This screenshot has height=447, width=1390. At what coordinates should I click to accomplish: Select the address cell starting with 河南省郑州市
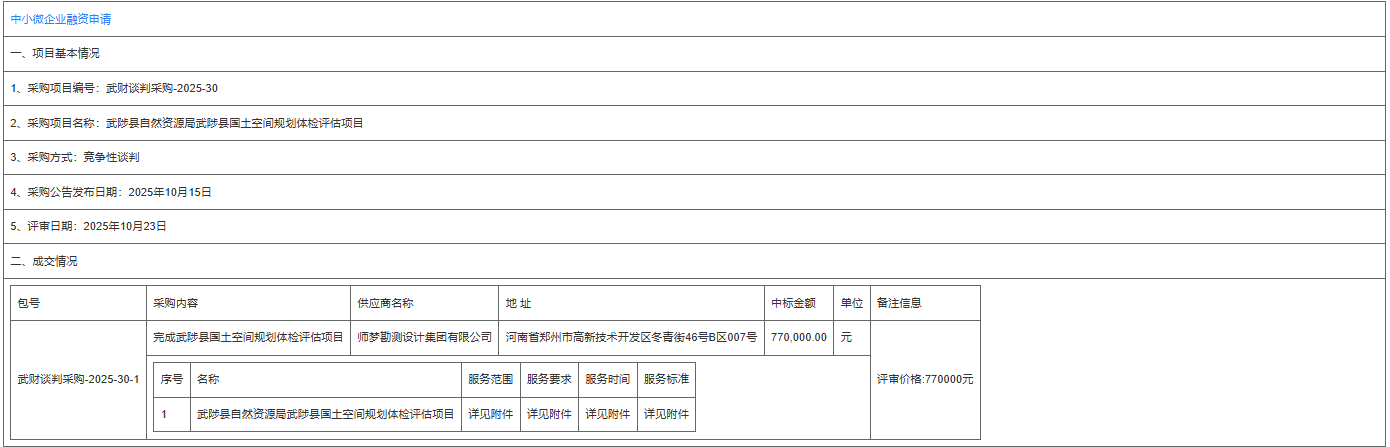click(631, 337)
